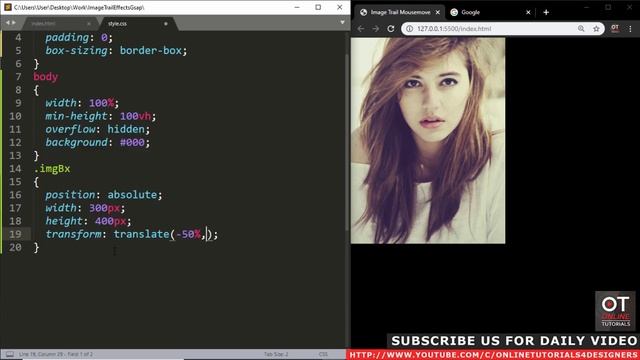Close the Sublime Text window
The width and height of the screenshot is (640, 360).
click(x=340, y=7)
